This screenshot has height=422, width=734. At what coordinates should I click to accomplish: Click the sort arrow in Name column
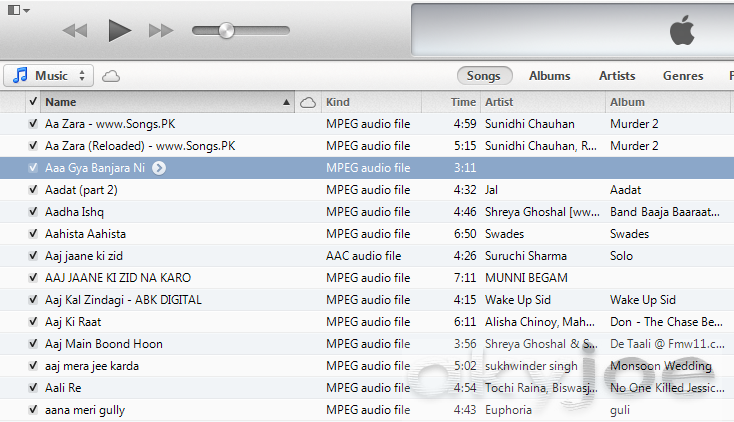pyautogui.click(x=286, y=102)
